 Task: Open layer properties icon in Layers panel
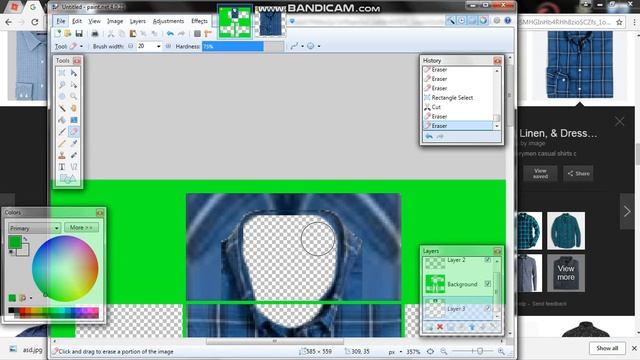493,327
